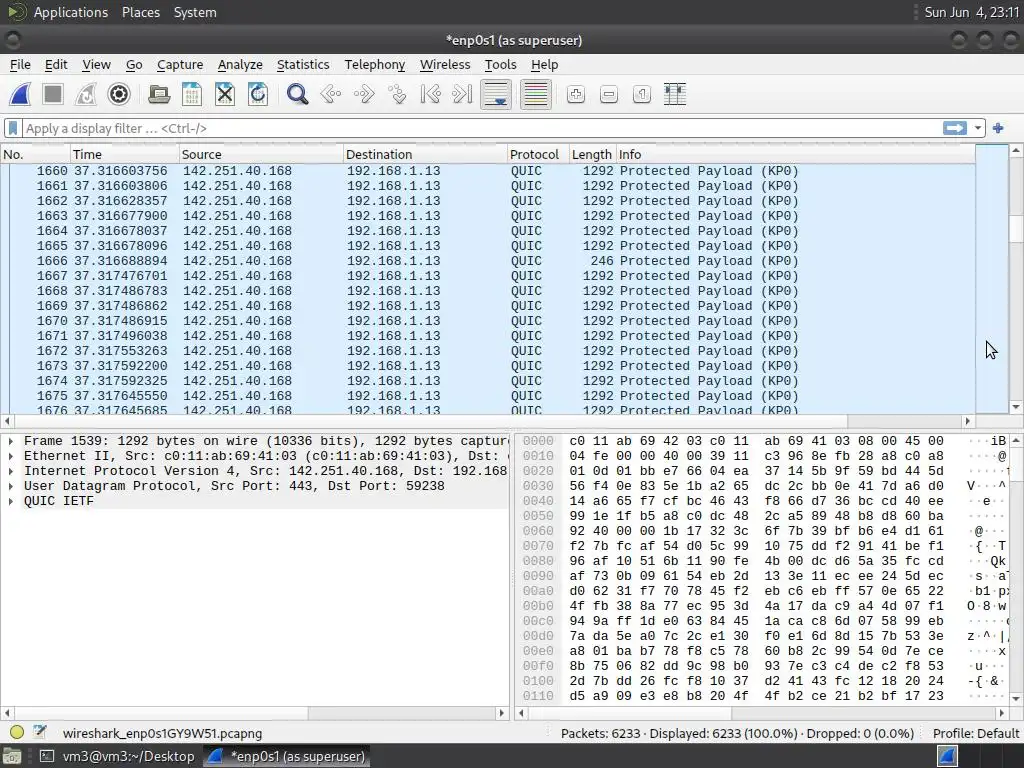Sort packets by Destination column header
The width and height of the screenshot is (1024, 768).
[x=424, y=154]
